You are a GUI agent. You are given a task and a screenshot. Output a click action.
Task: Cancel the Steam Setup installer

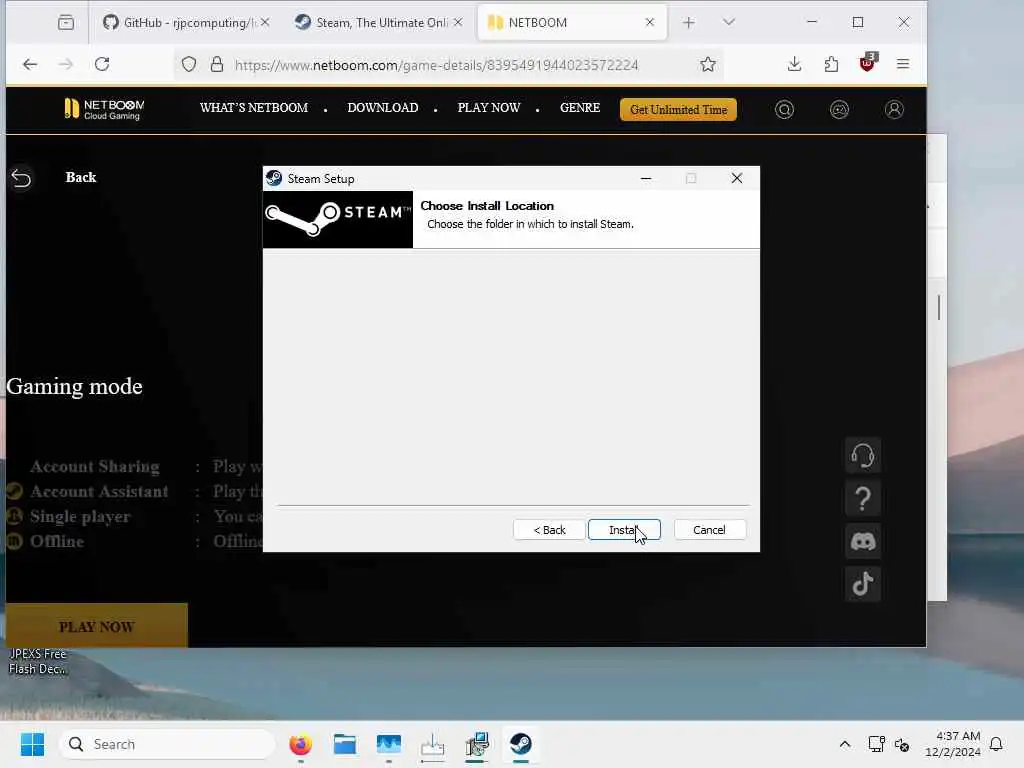709,530
